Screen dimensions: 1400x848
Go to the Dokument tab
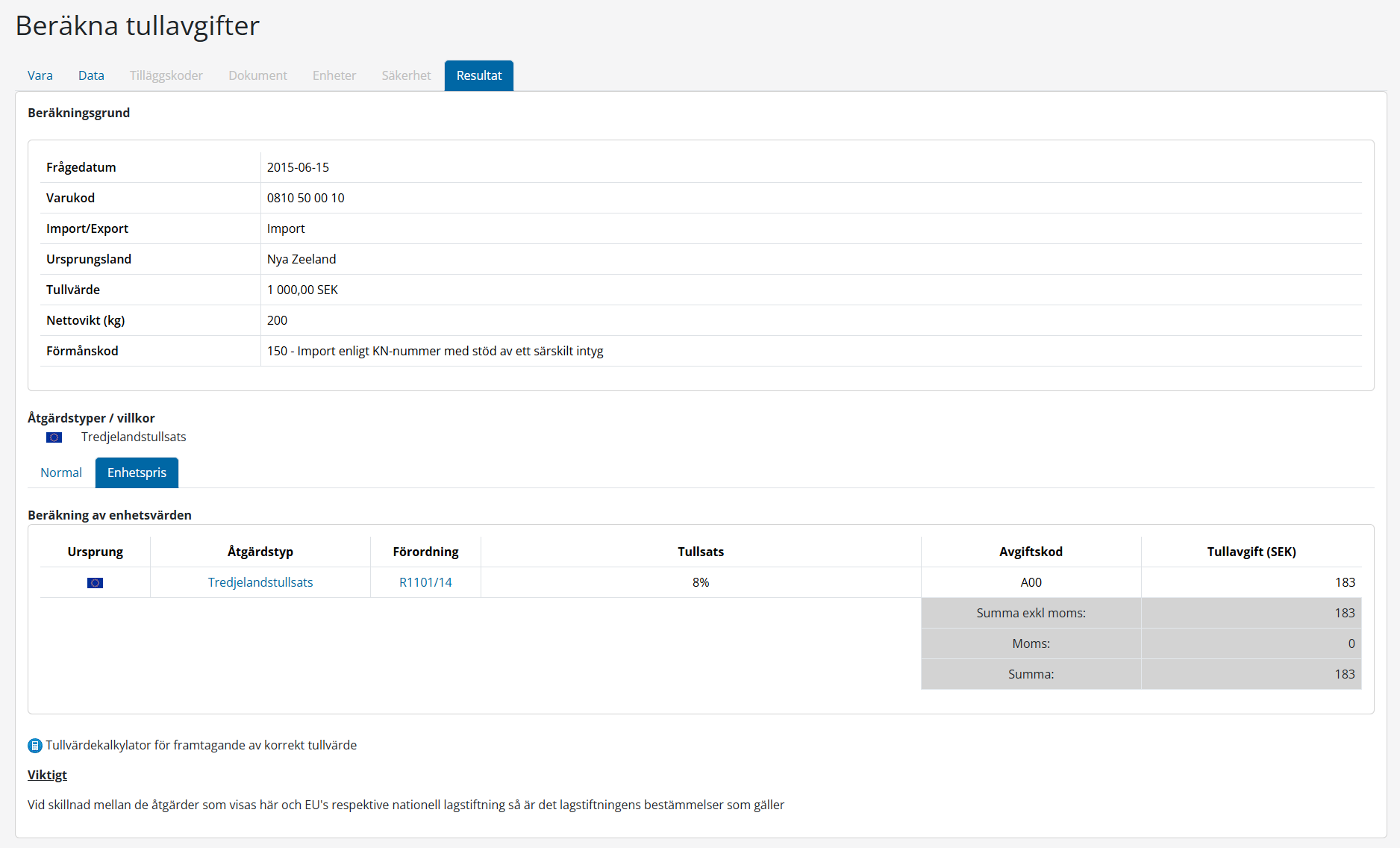257,75
